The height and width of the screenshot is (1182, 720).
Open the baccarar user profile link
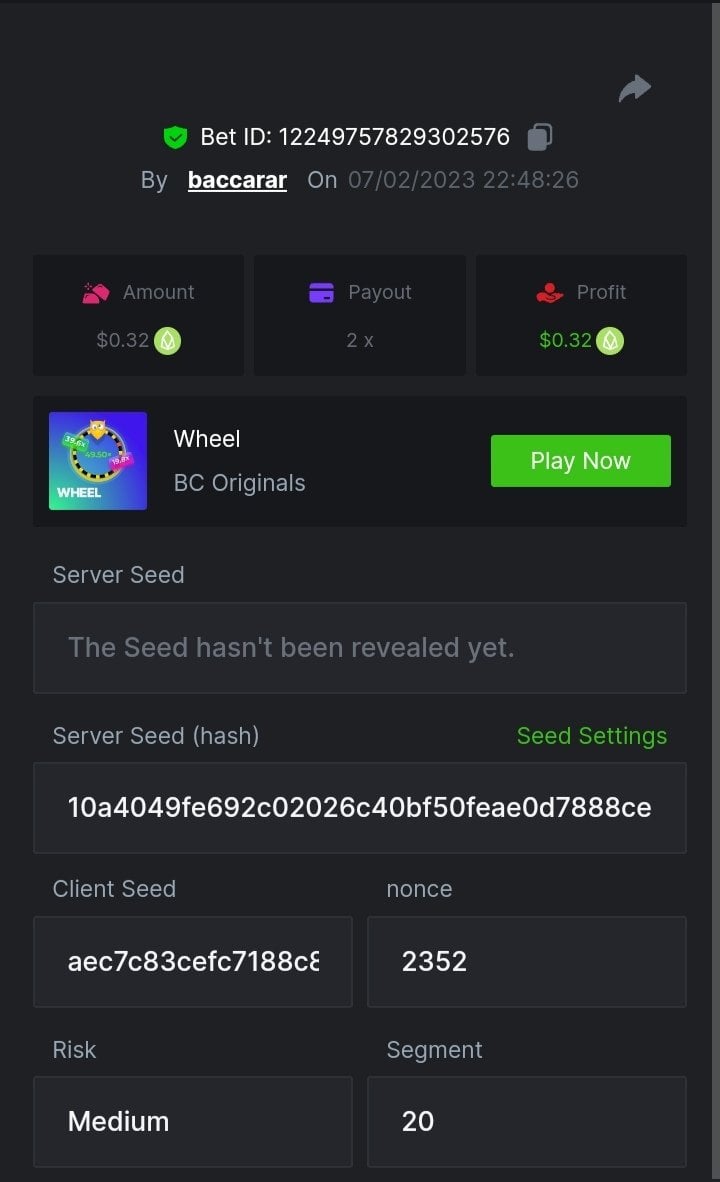point(237,180)
